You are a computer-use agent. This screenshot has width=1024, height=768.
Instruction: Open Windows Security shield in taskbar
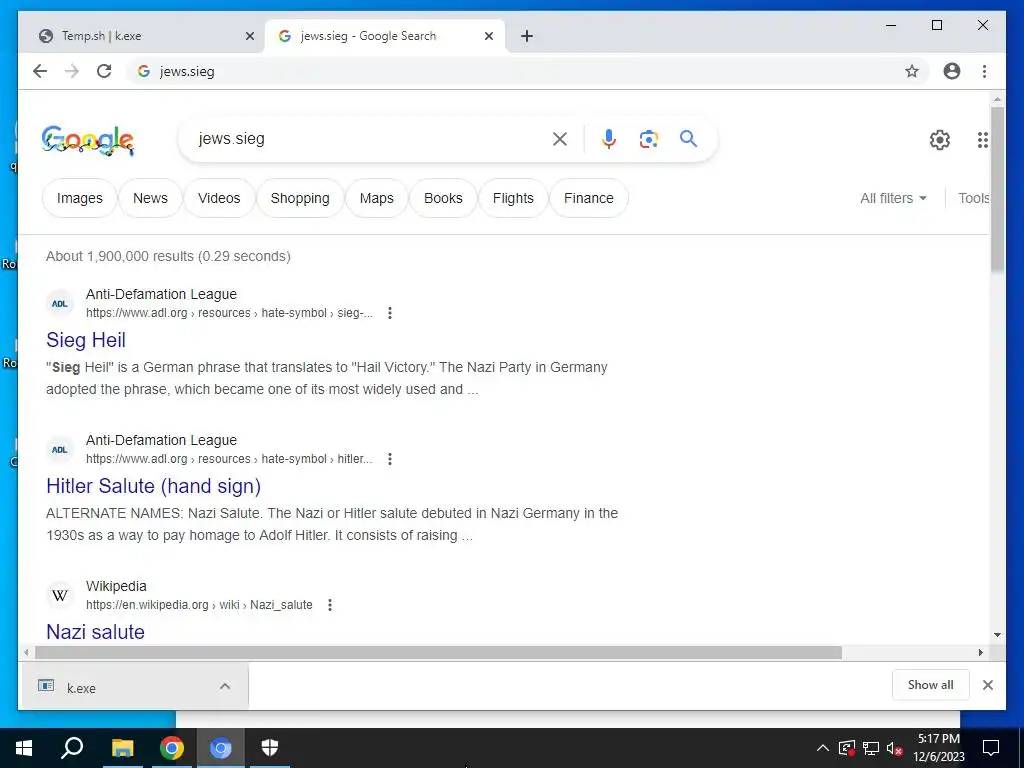(270, 748)
